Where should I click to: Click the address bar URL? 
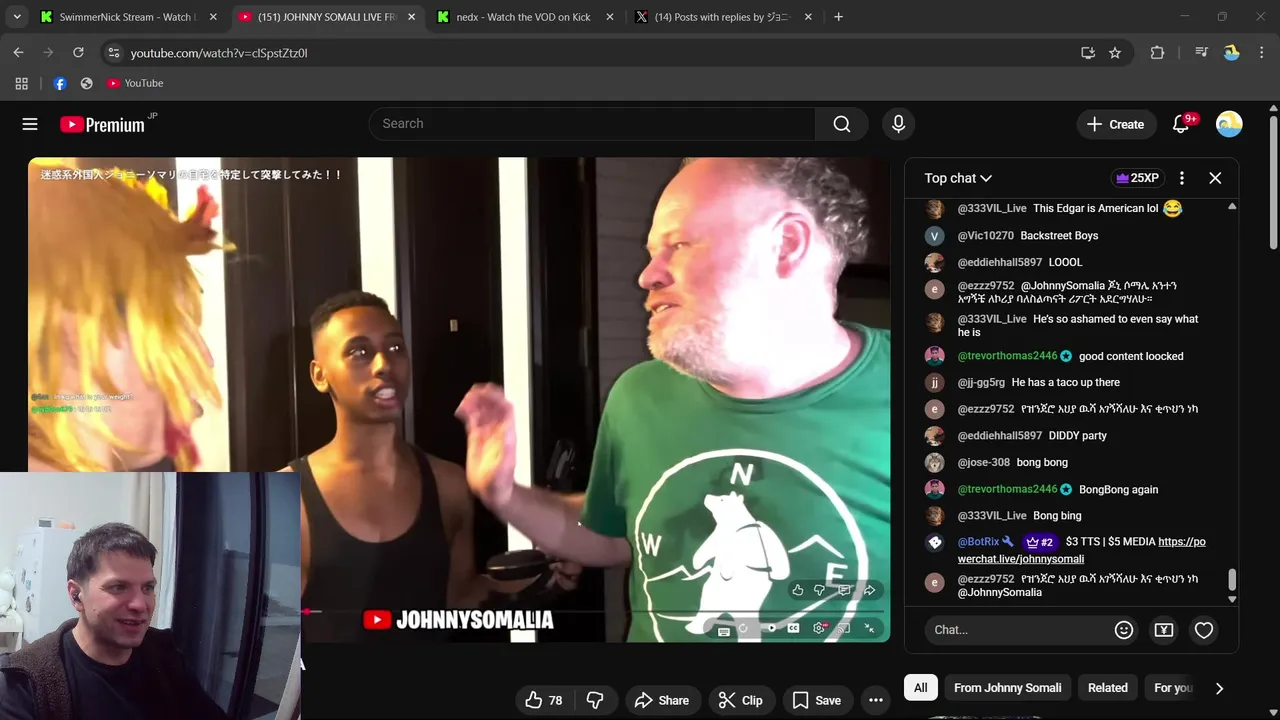point(219,53)
